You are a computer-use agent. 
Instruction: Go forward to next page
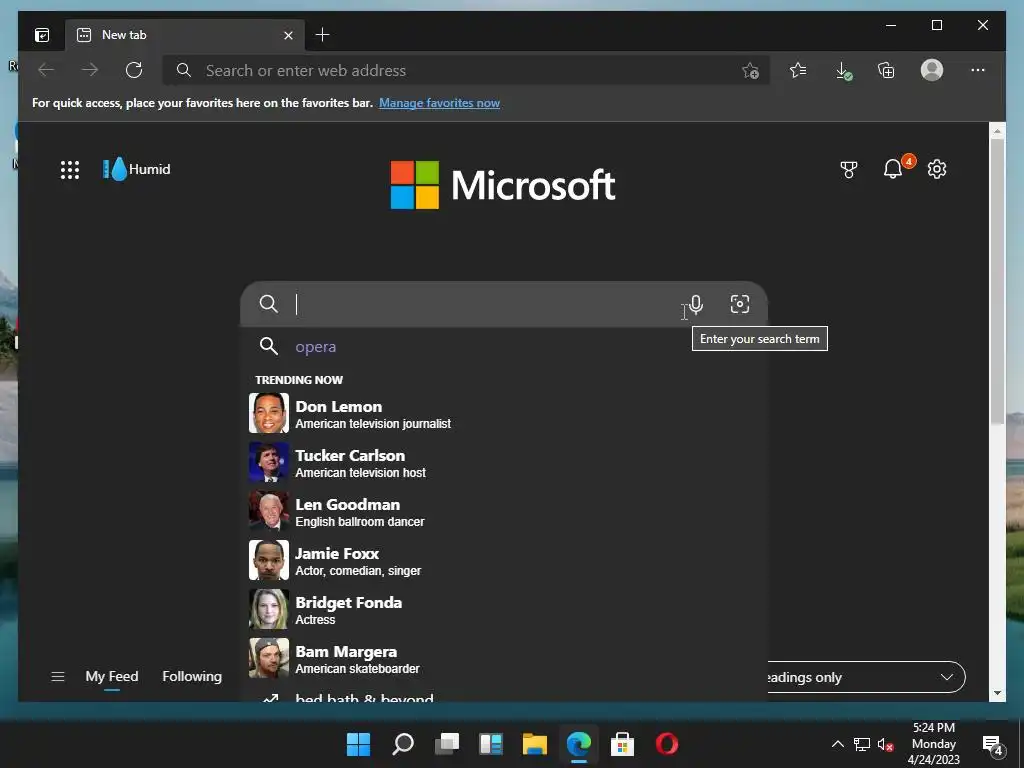coord(90,70)
